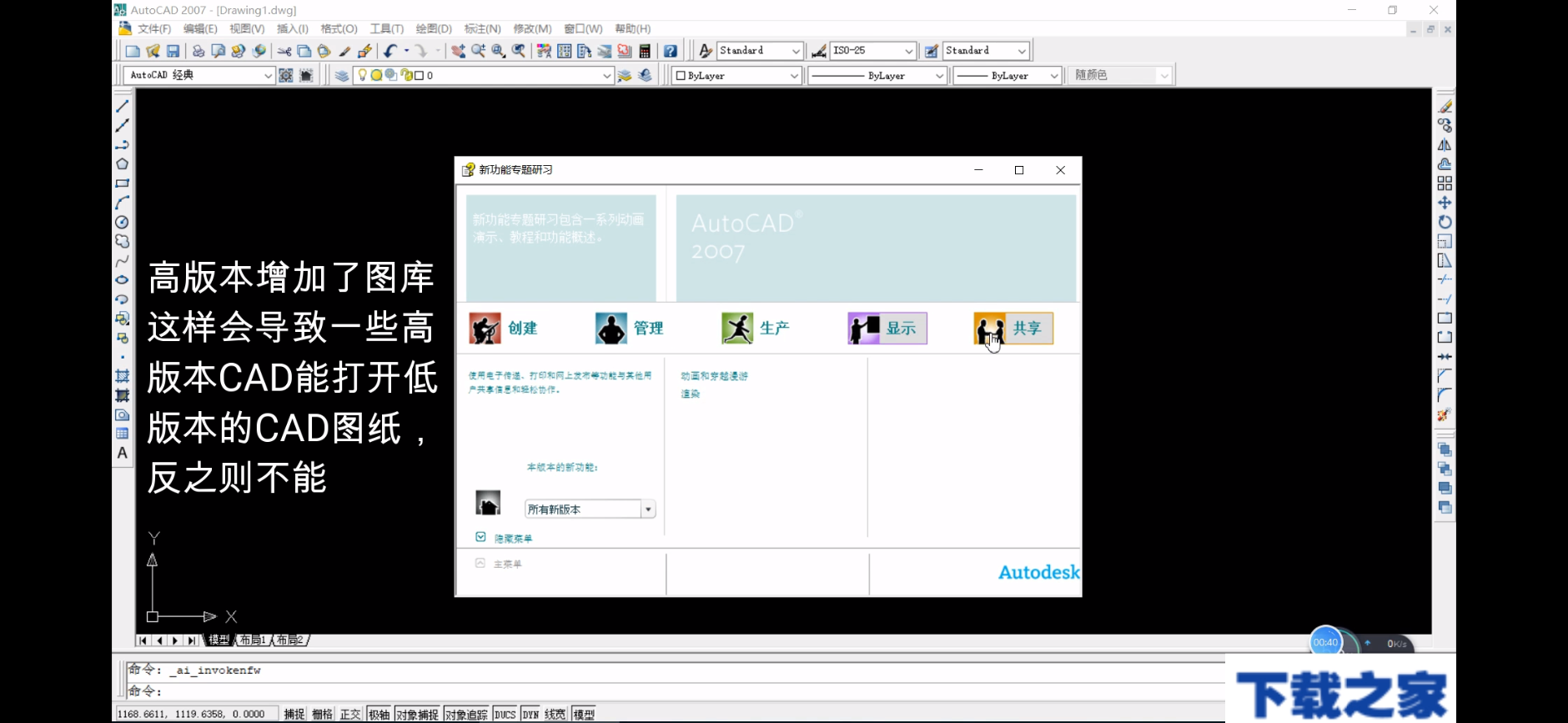Open the 绘图(D) menu
The width and height of the screenshot is (1568, 723).
click(434, 29)
